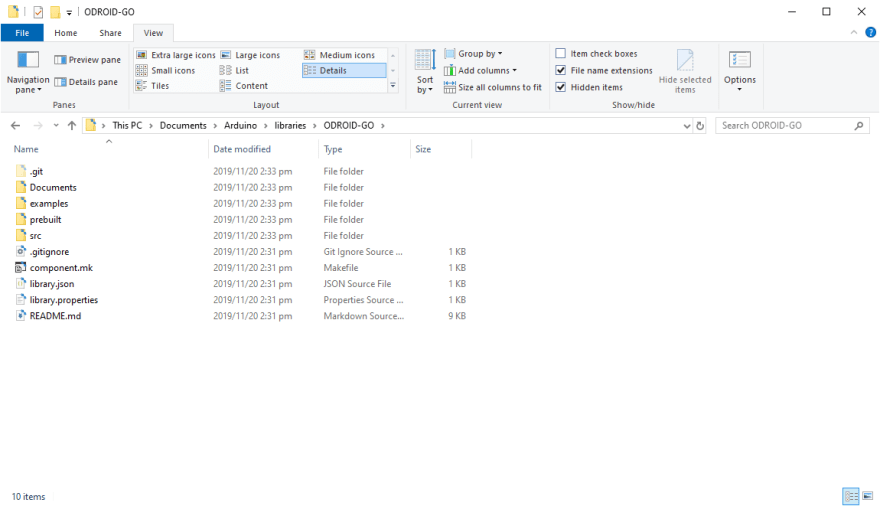Choose Extra large icons layout

[176, 55]
